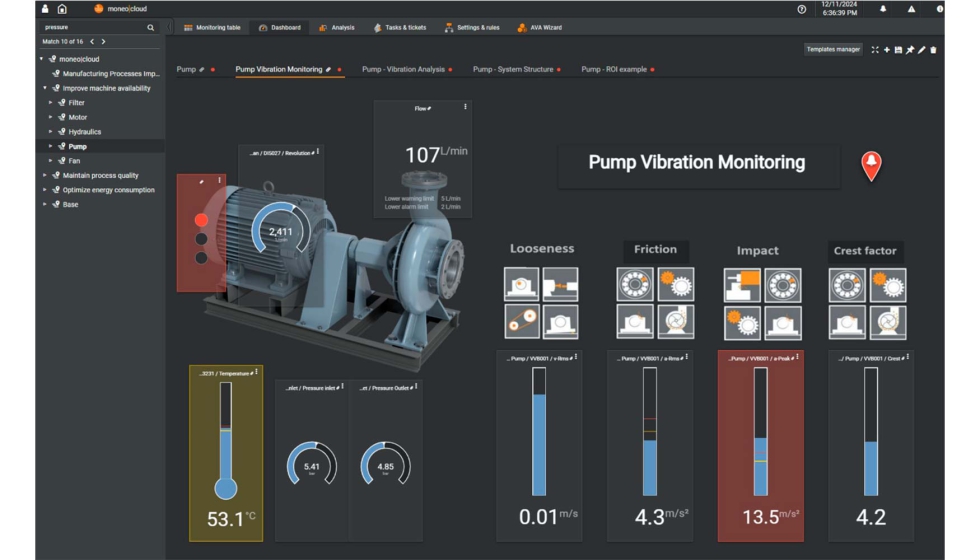The height and width of the screenshot is (560, 980).
Task: Click the Templates manager button
Action: pos(833,49)
